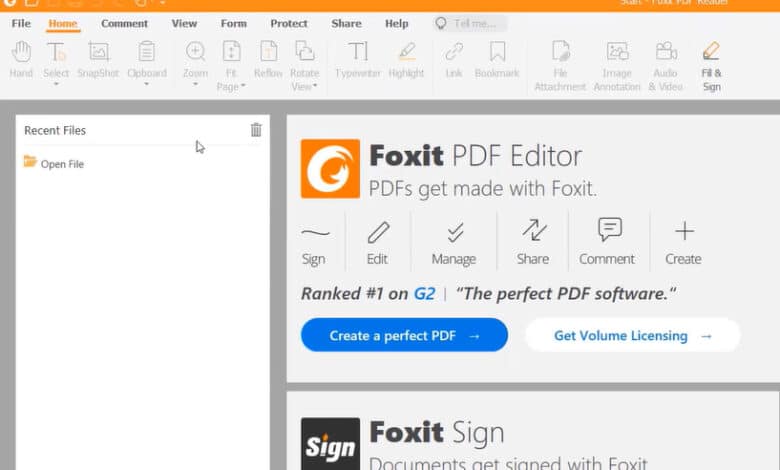
Task: Click the Image Annotation icon
Action: coord(617,62)
